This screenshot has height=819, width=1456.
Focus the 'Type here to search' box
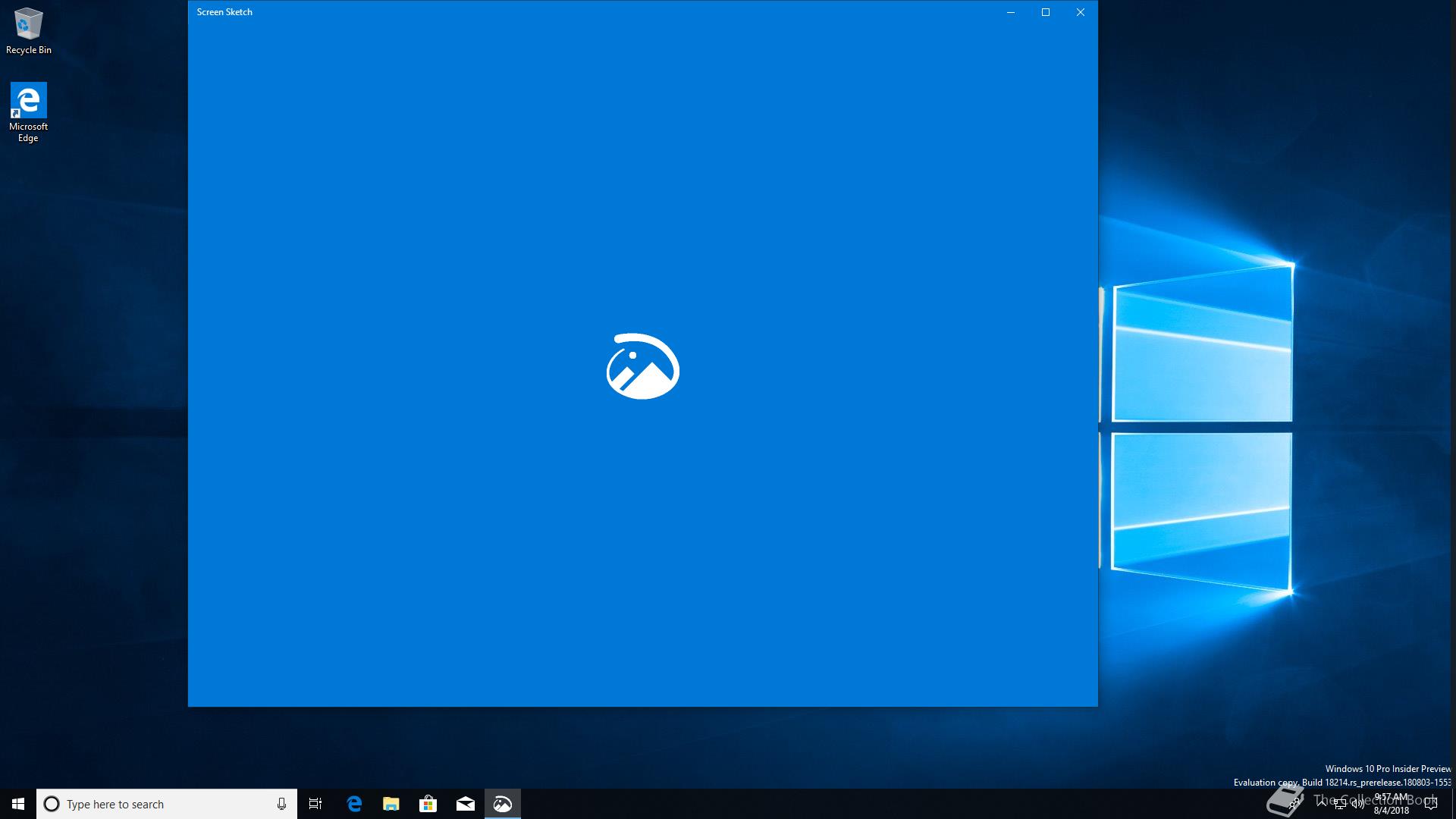click(x=167, y=804)
